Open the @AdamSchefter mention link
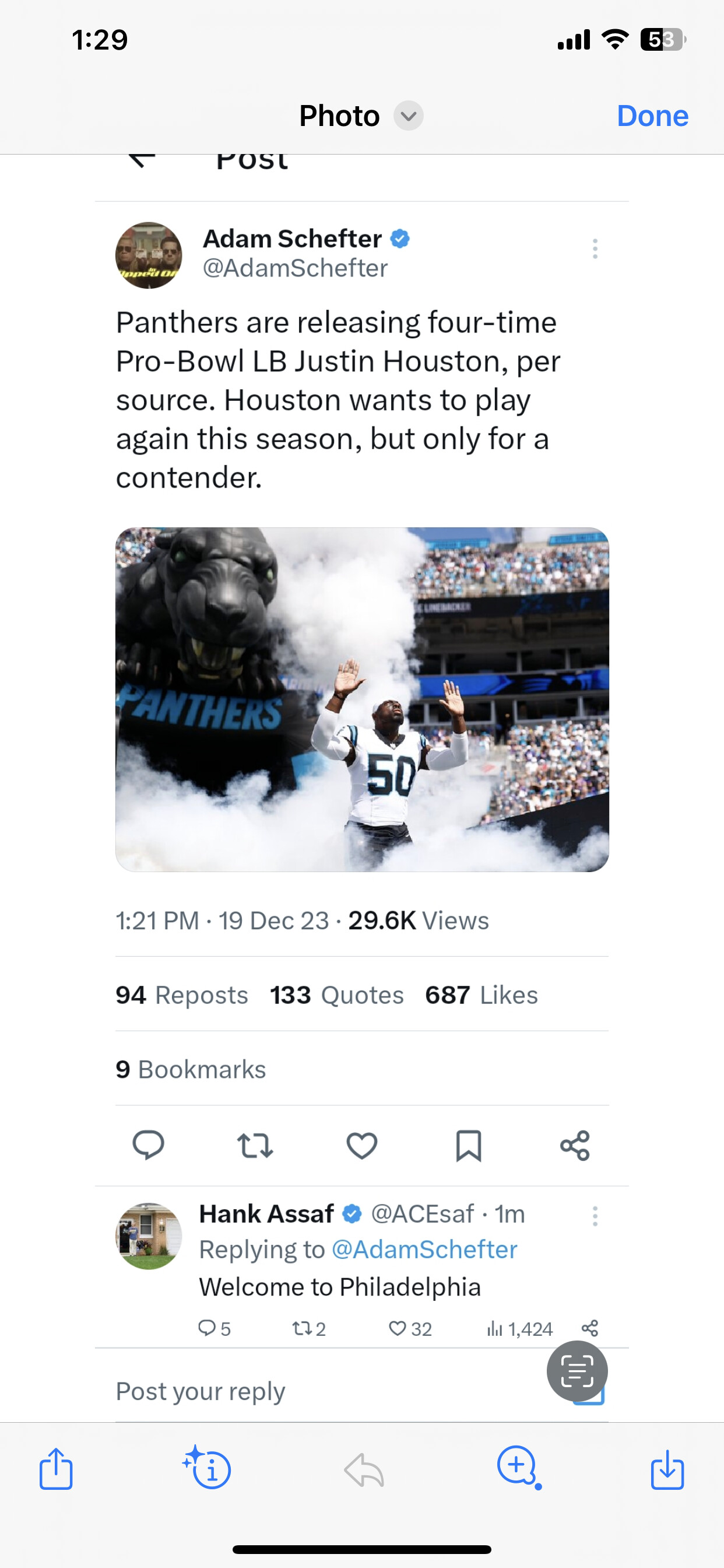Image resolution: width=724 pixels, height=1568 pixels. point(424,1249)
